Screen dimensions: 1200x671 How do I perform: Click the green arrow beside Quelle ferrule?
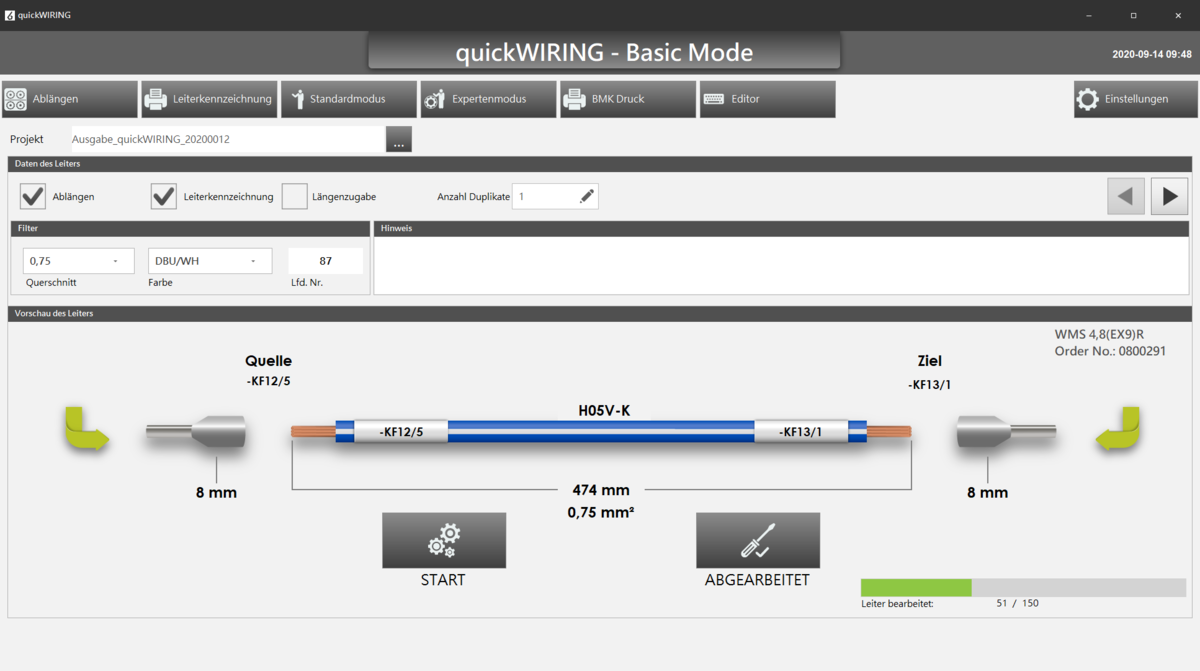(87, 430)
